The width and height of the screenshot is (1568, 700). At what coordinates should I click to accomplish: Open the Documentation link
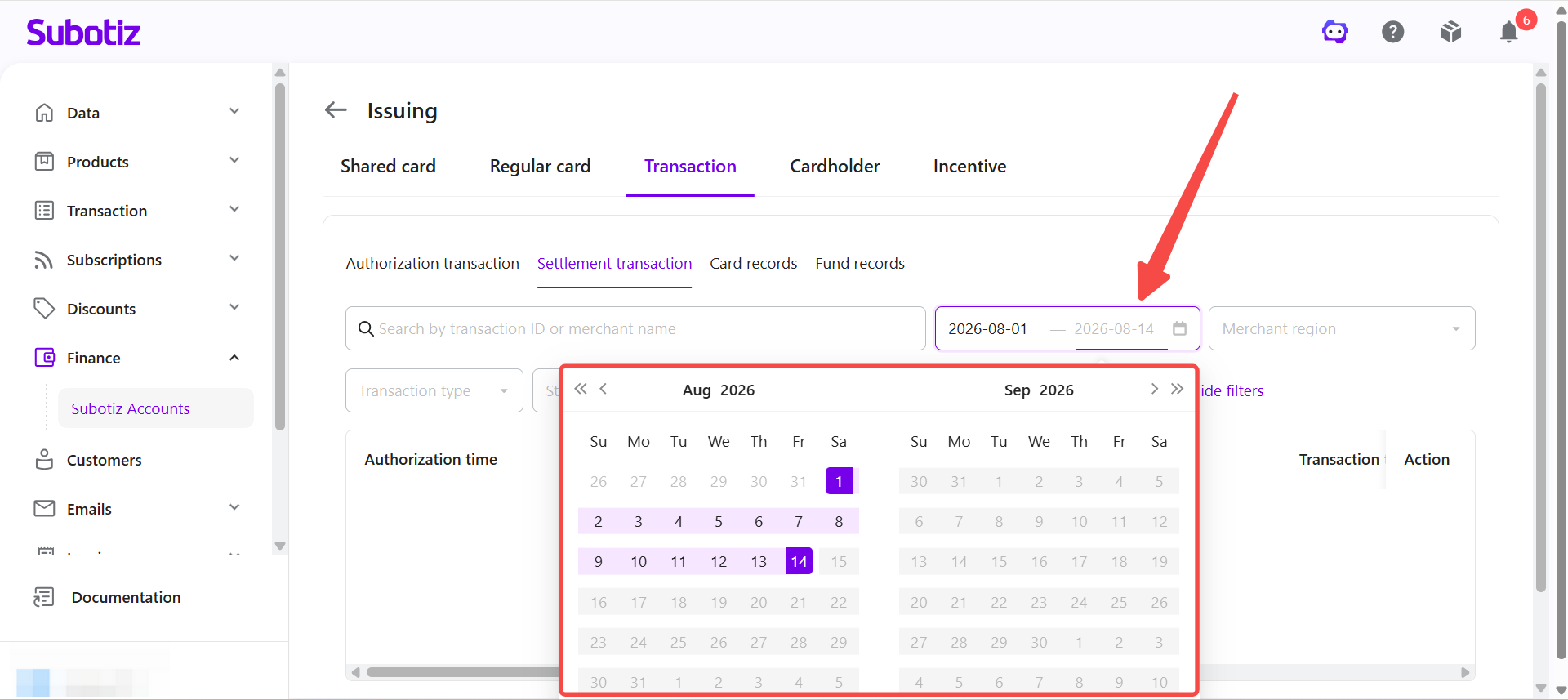[x=126, y=597]
